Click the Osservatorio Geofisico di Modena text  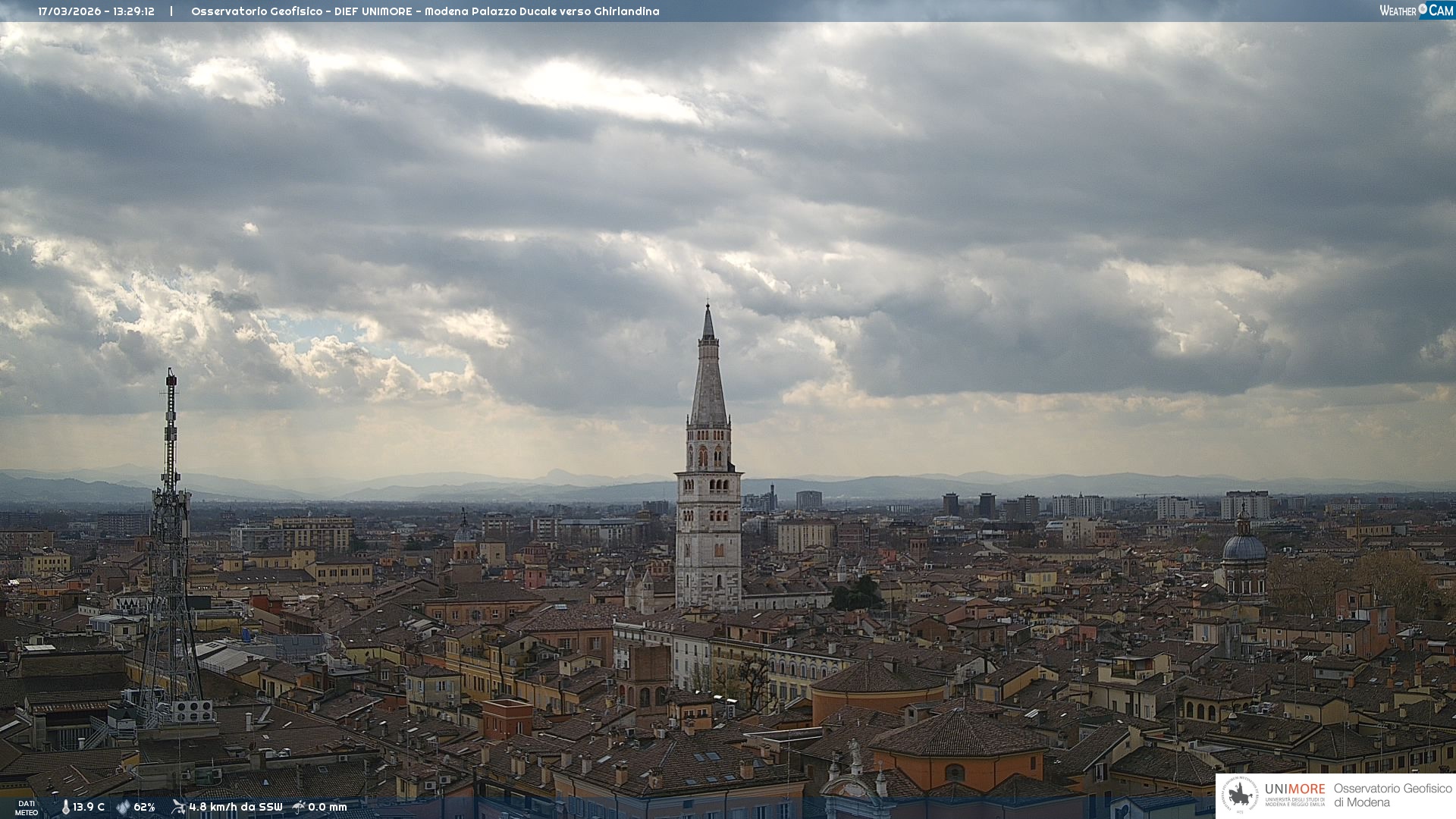pyautogui.click(x=1392, y=795)
